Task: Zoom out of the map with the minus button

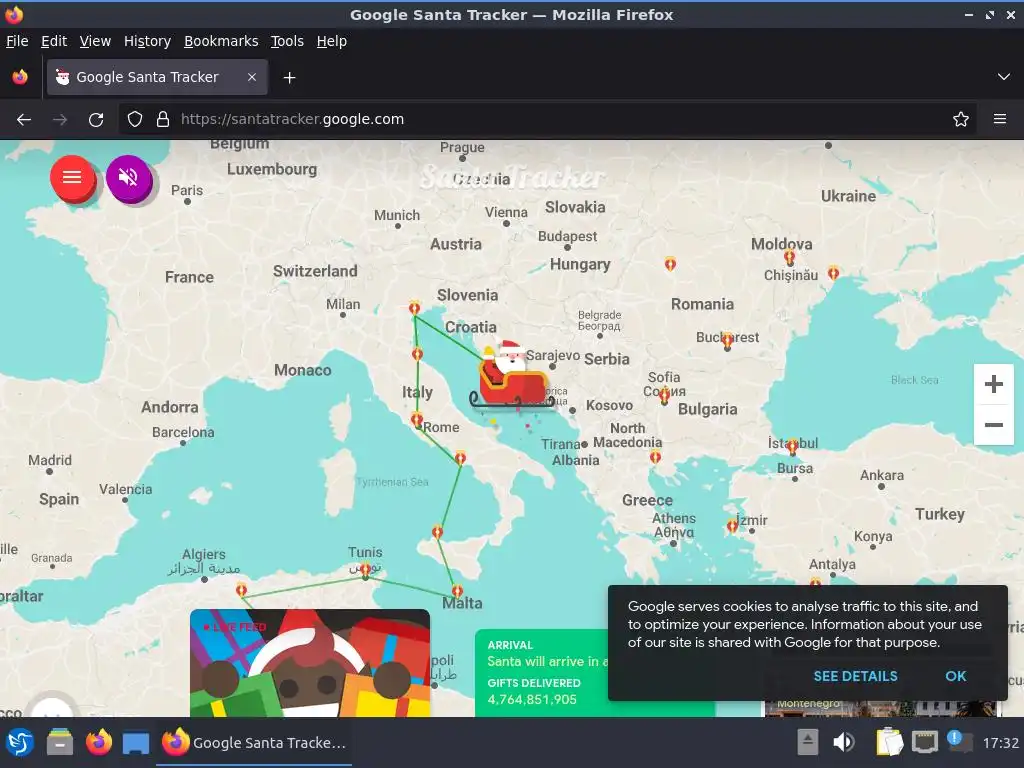Action: click(993, 424)
